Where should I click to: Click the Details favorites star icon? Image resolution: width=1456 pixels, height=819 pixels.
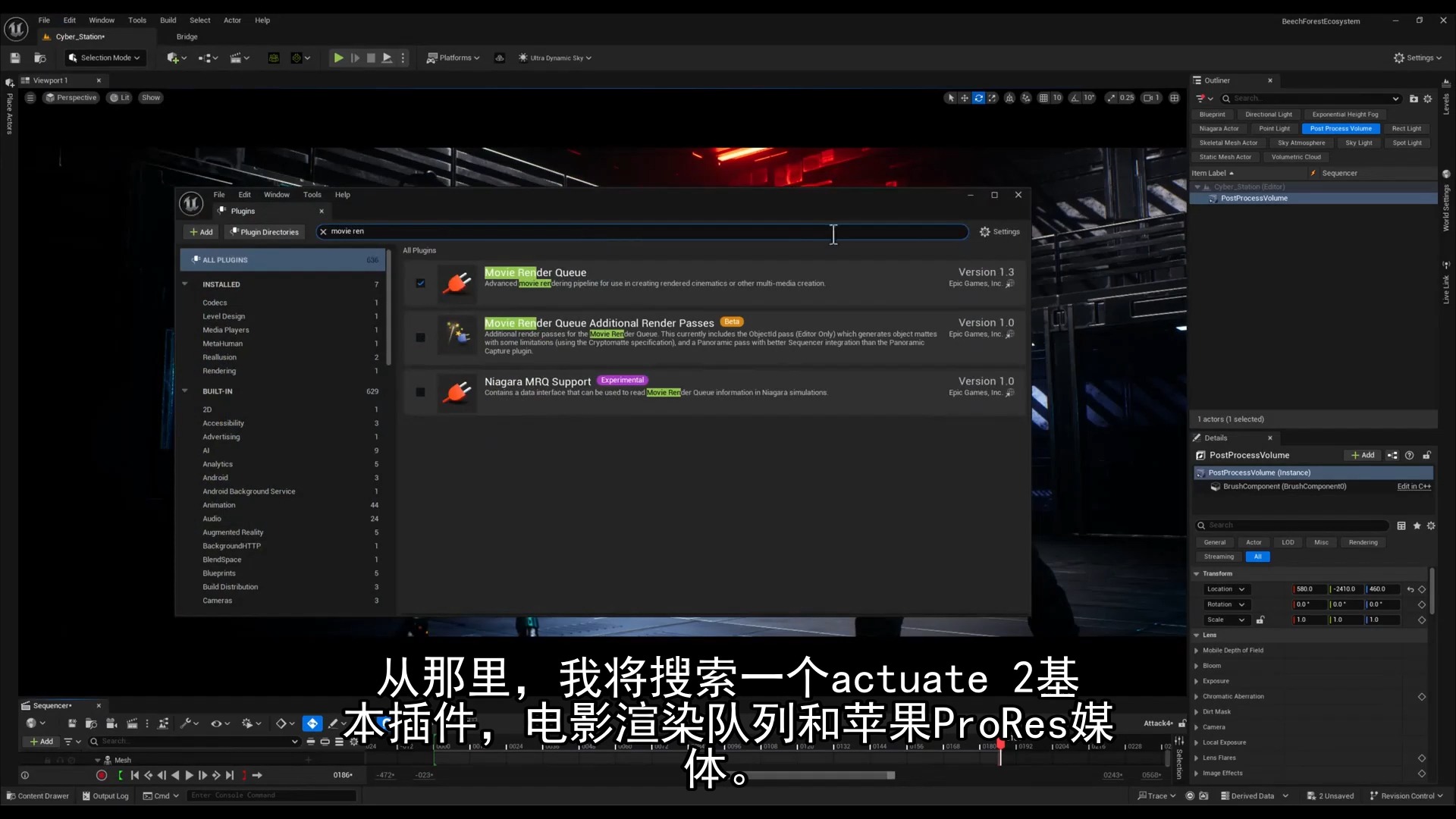coord(1417,526)
